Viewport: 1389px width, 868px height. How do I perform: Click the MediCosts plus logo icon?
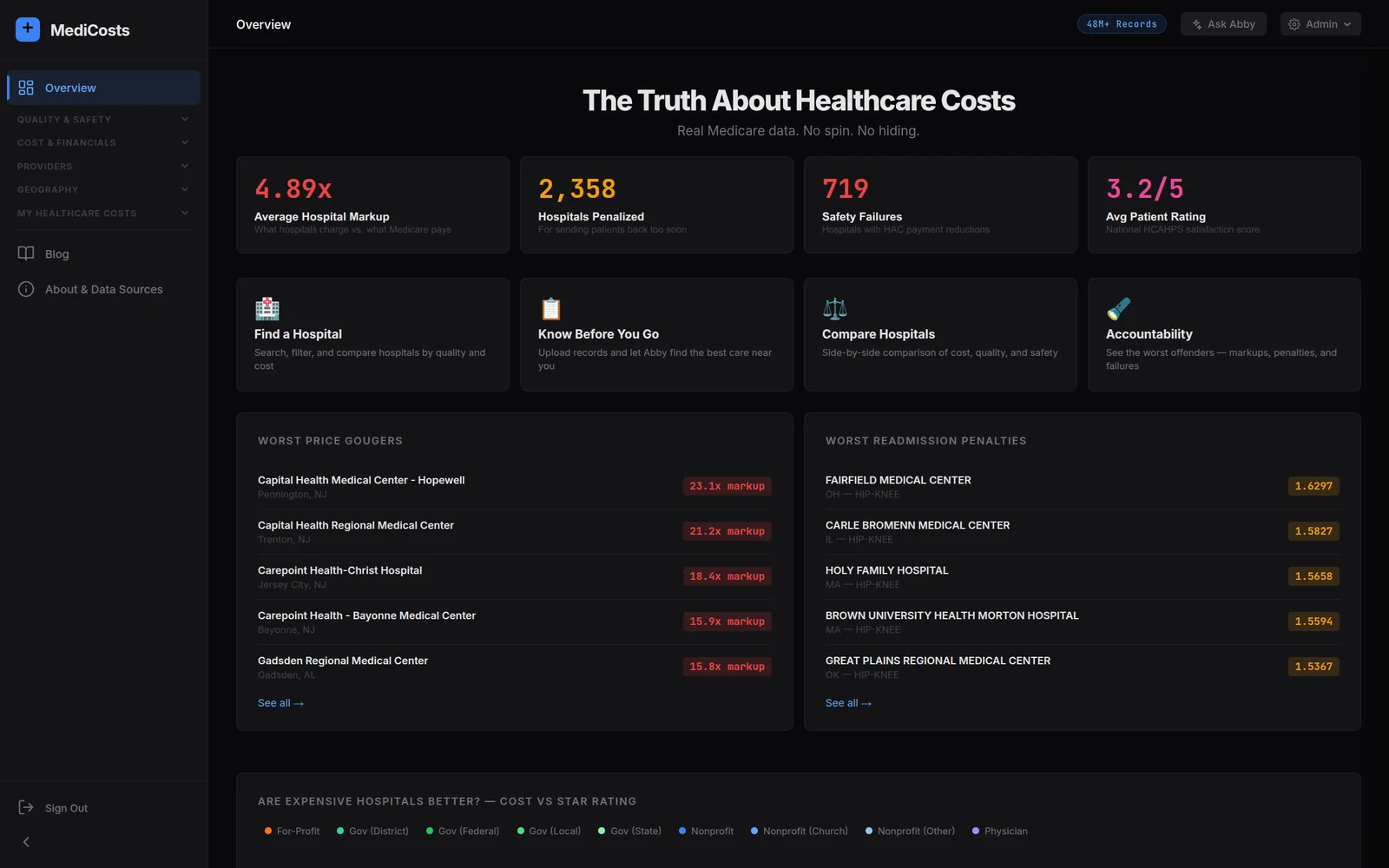(x=28, y=30)
